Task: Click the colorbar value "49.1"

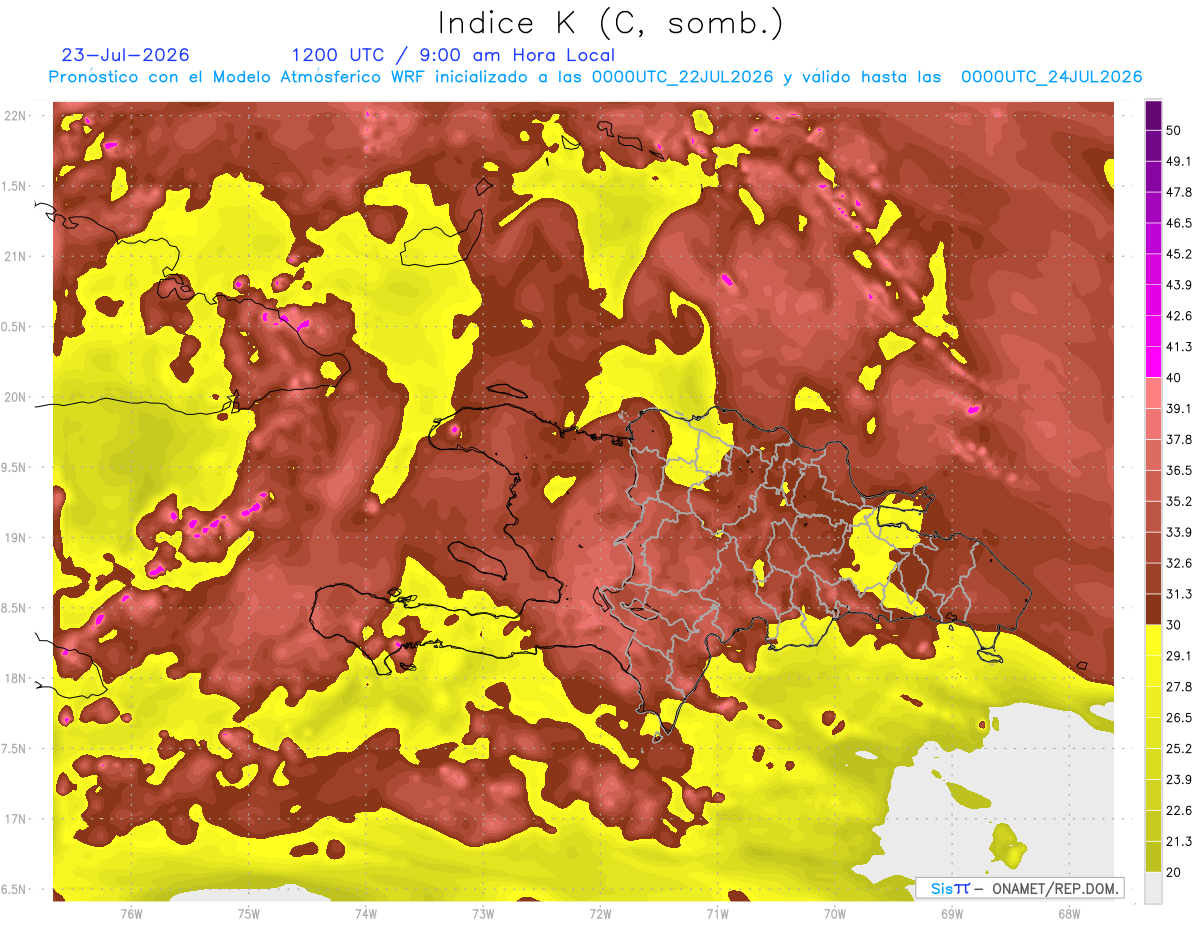Action: (x=1179, y=161)
